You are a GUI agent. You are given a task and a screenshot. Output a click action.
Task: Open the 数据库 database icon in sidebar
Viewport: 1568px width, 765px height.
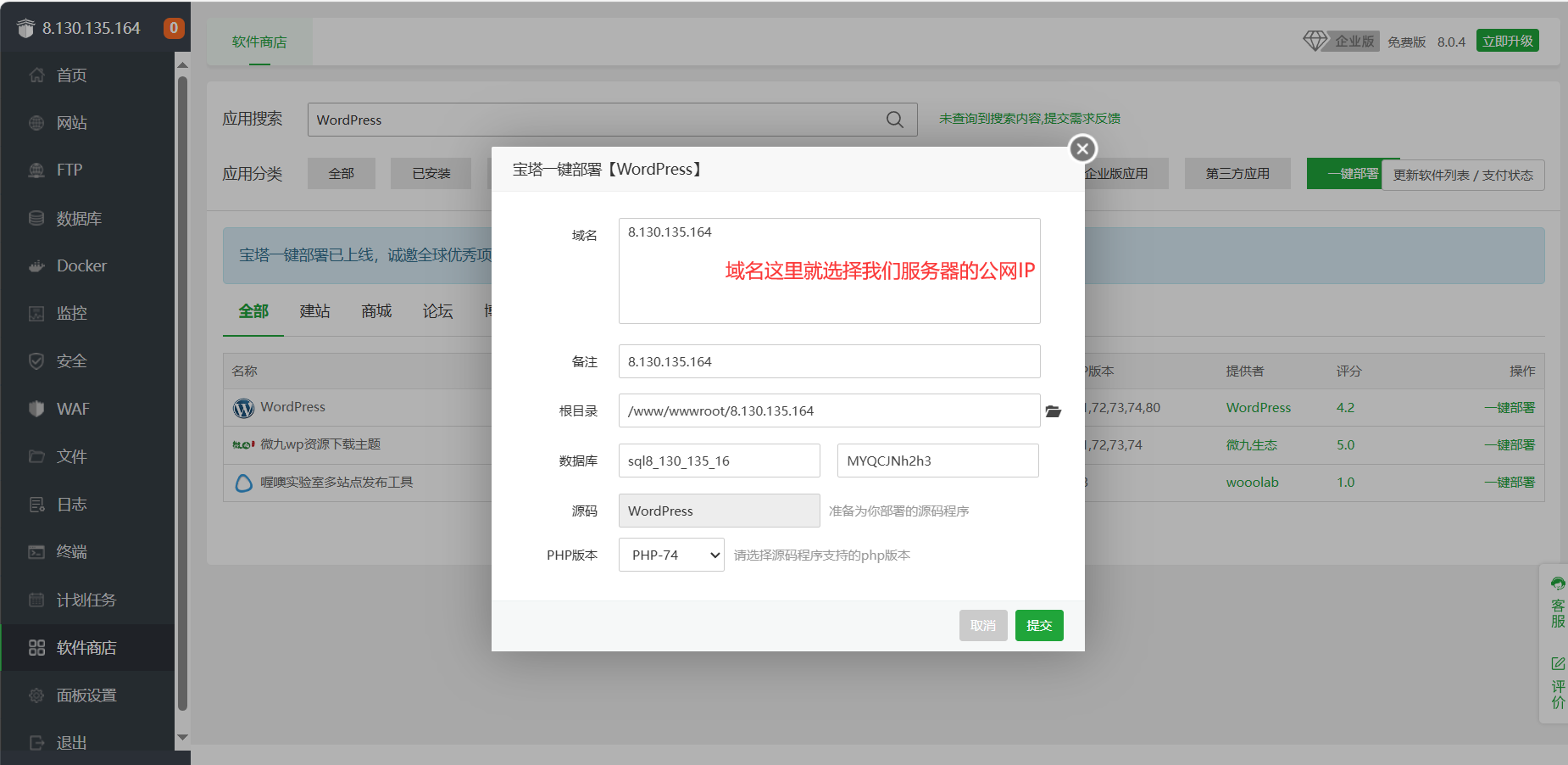[x=36, y=218]
